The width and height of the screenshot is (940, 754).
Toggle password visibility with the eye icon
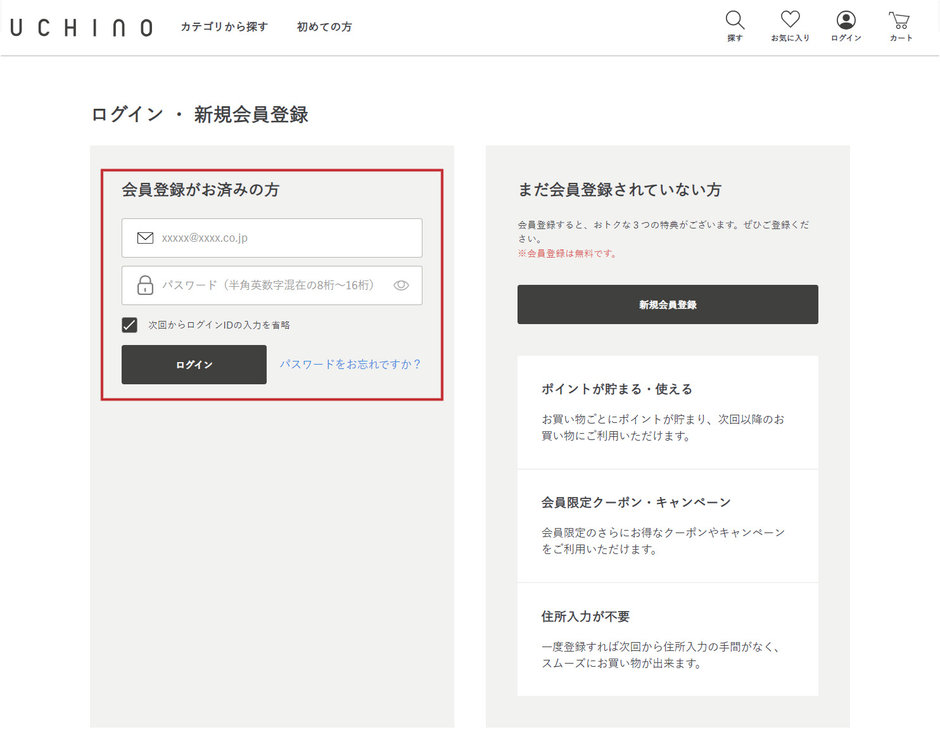click(x=402, y=286)
